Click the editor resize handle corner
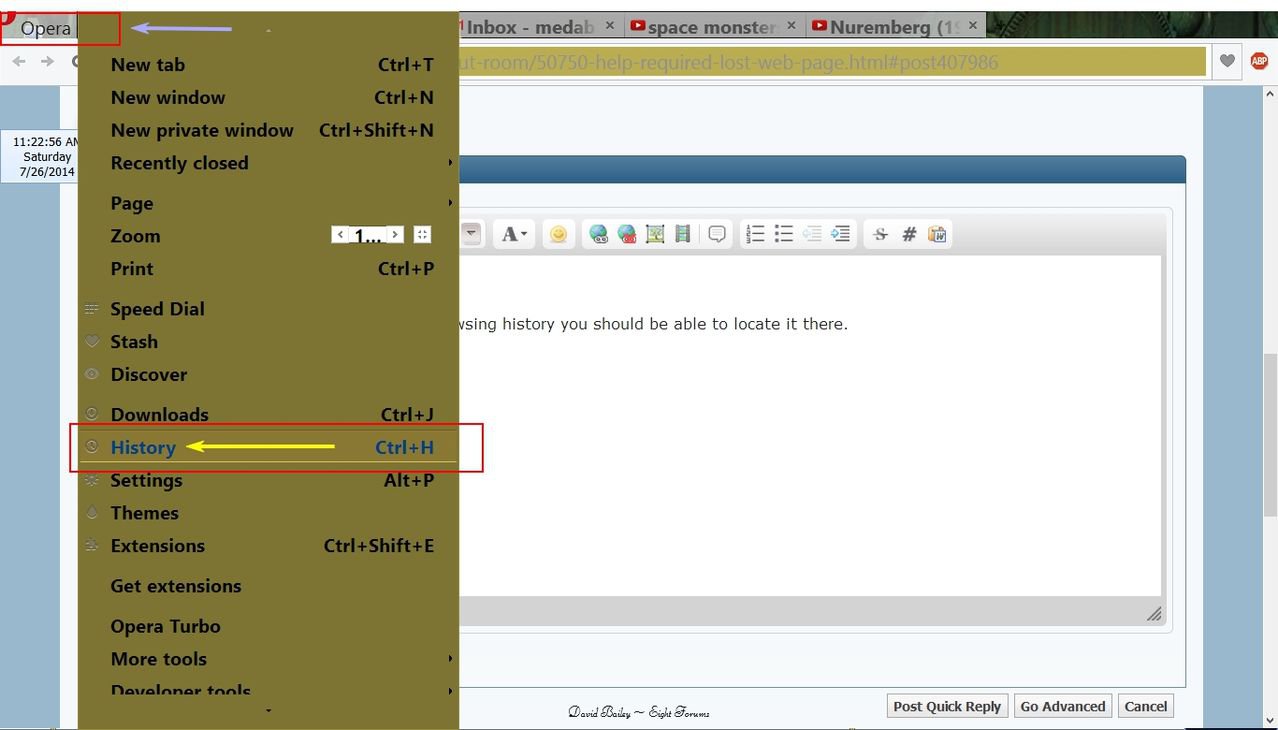 pyautogui.click(x=1153, y=613)
